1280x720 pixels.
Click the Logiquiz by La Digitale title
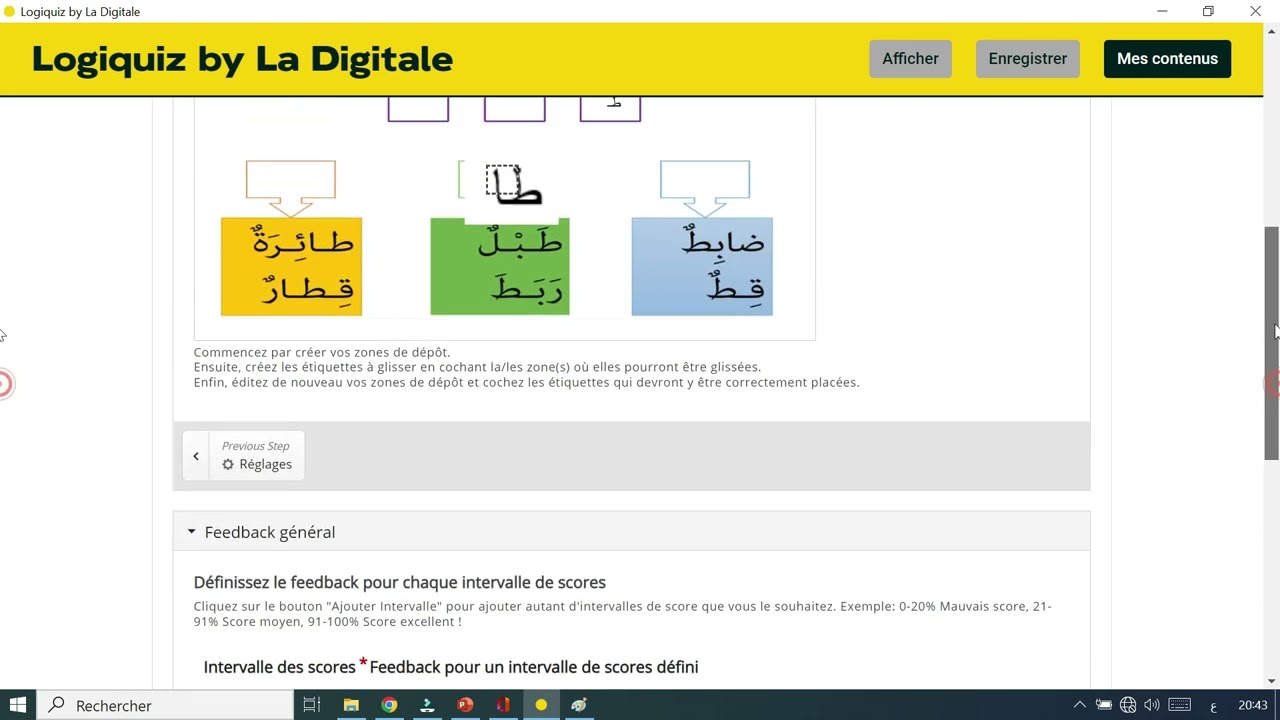[x=242, y=59]
